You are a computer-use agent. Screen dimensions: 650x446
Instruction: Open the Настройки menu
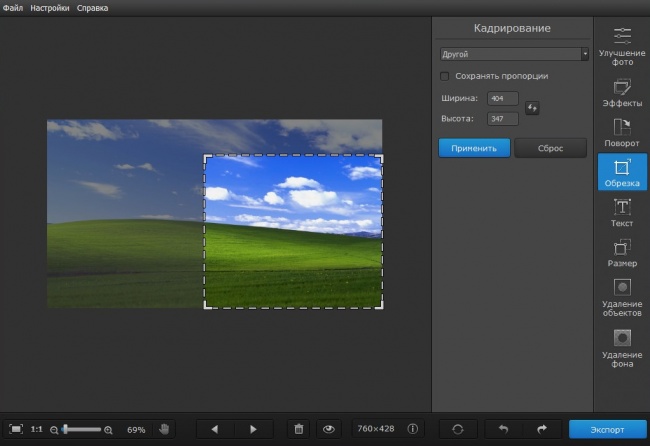tap(50, 8)
